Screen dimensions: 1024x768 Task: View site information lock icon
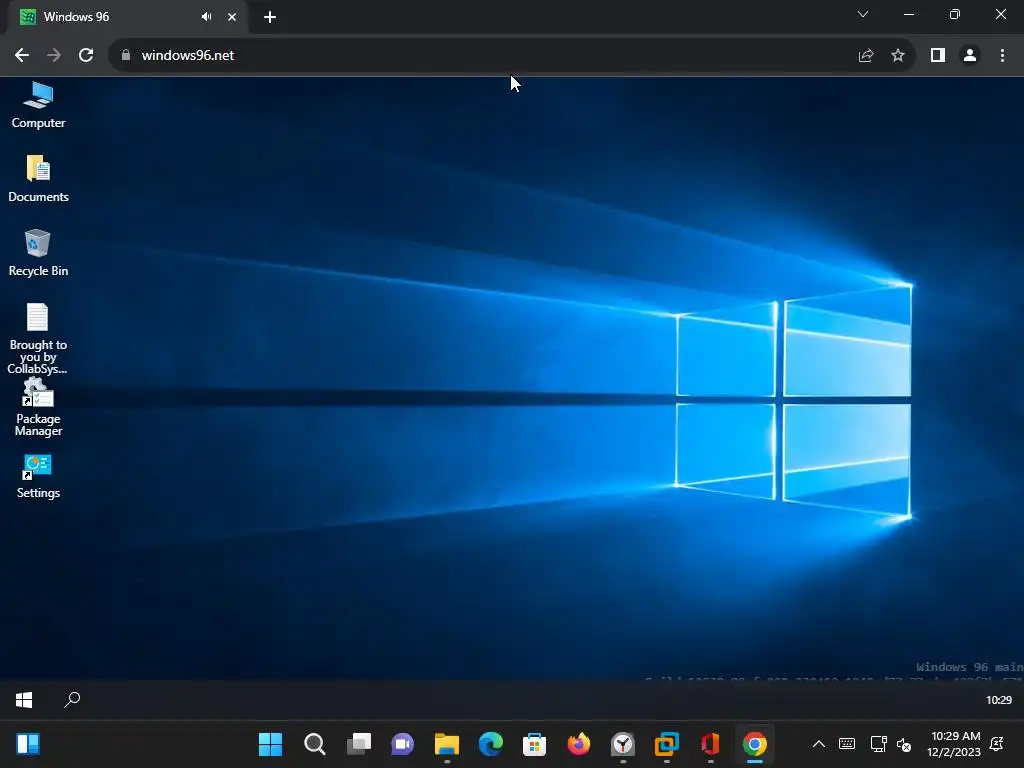[126, 56]
